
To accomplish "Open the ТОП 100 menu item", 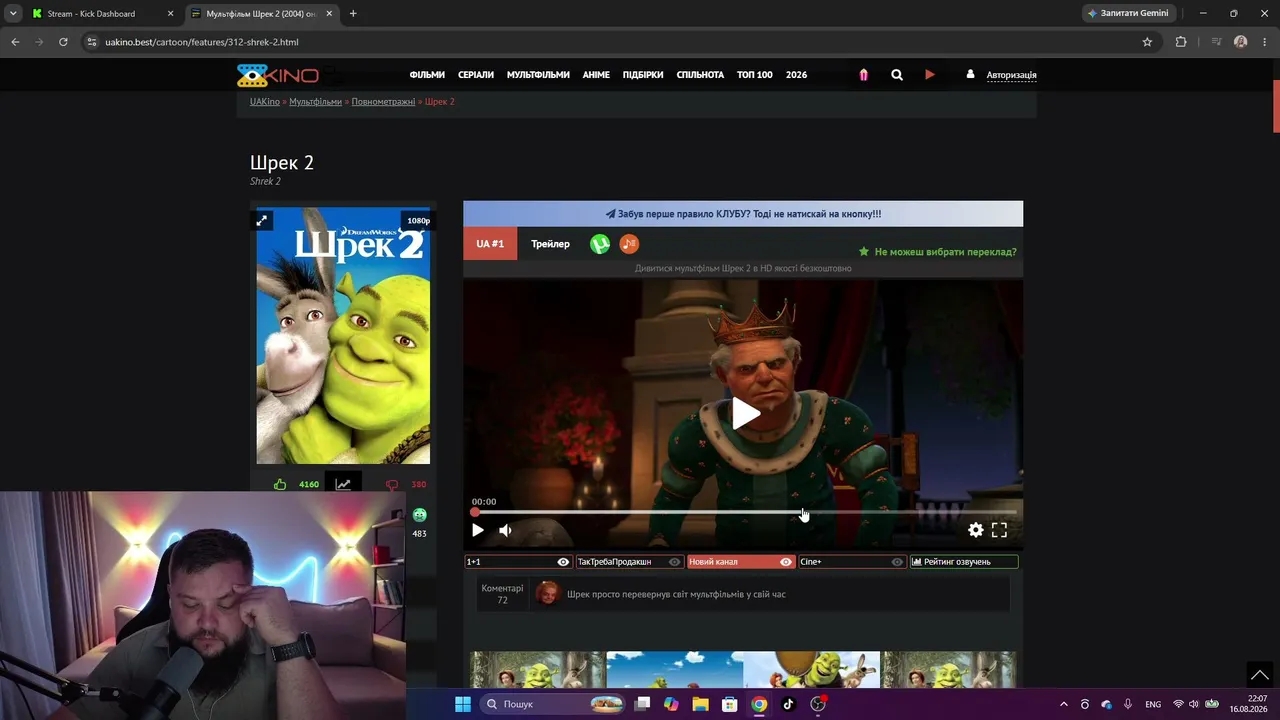I will coord(755,75).
